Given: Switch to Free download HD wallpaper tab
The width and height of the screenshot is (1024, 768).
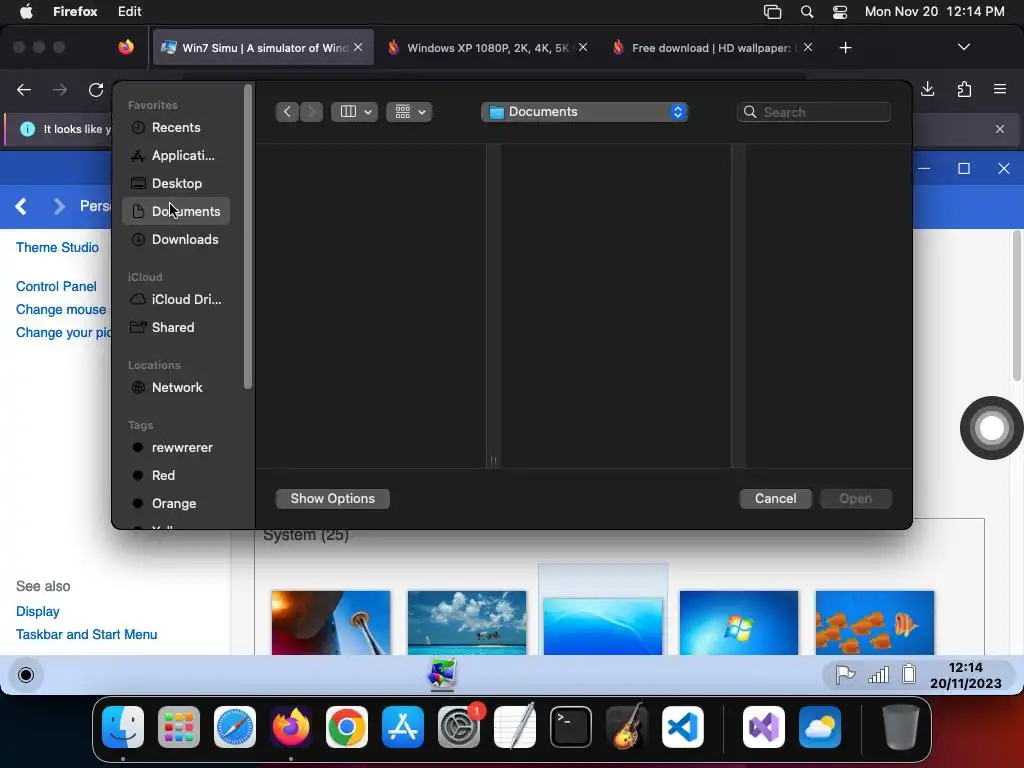Looking at the screenshot, I should [x=711, y=48].
